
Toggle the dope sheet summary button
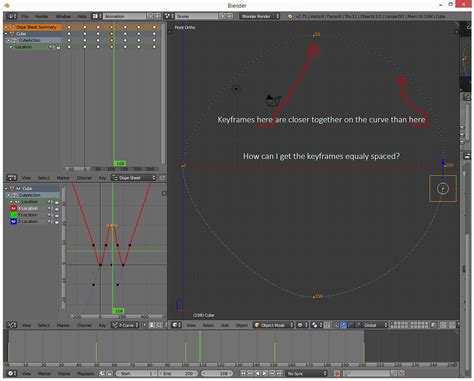[162, 178]
